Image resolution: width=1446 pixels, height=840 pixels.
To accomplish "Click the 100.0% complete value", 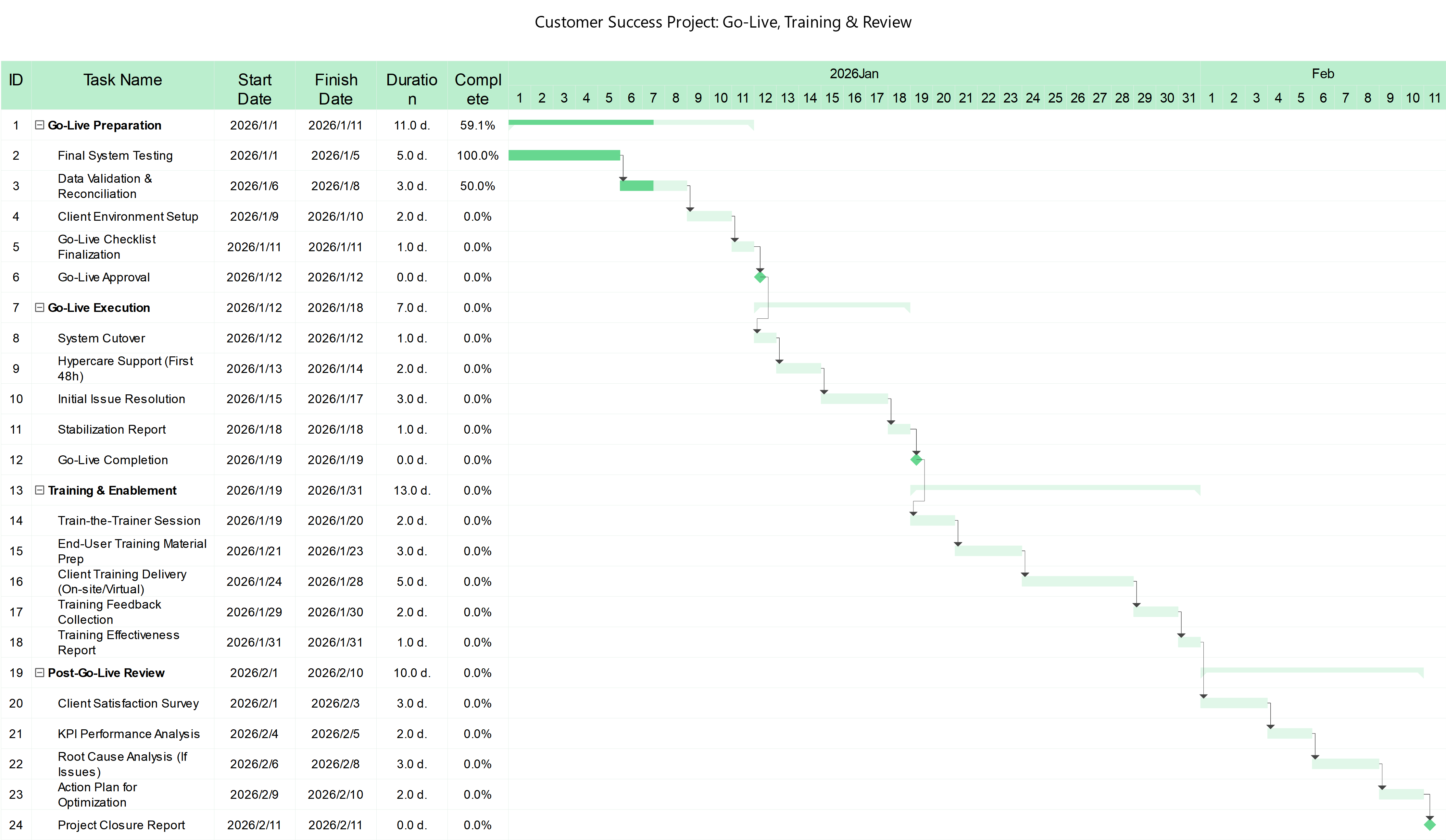I will (477, 155).
